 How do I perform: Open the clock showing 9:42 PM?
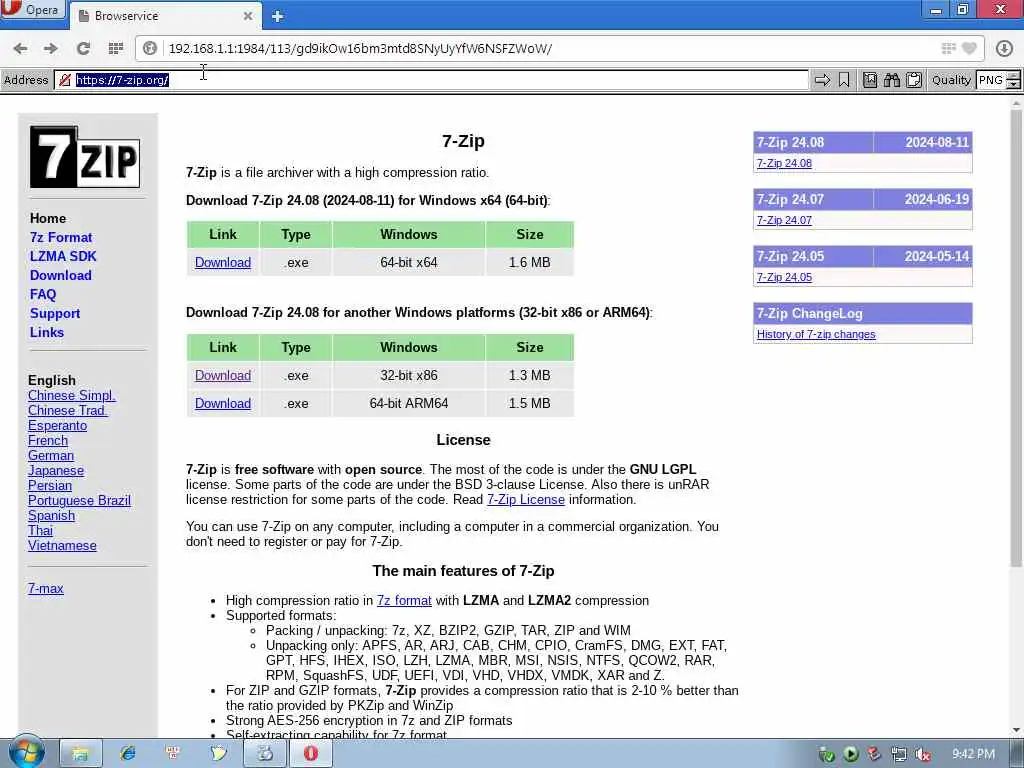coord(973,754)
